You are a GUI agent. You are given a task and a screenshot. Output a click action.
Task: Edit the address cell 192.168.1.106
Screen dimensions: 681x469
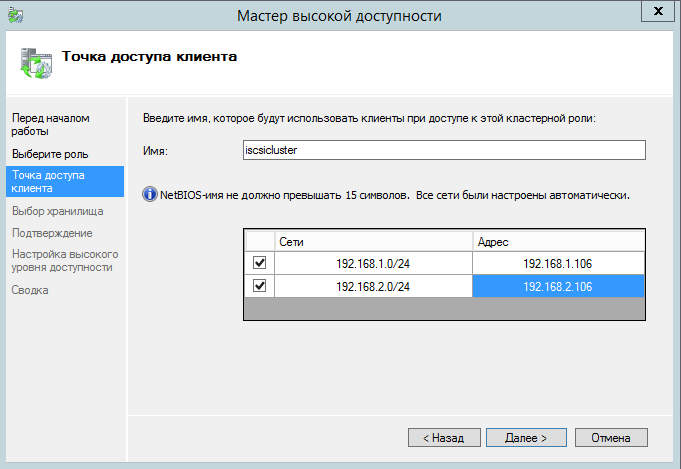(557, 263)
